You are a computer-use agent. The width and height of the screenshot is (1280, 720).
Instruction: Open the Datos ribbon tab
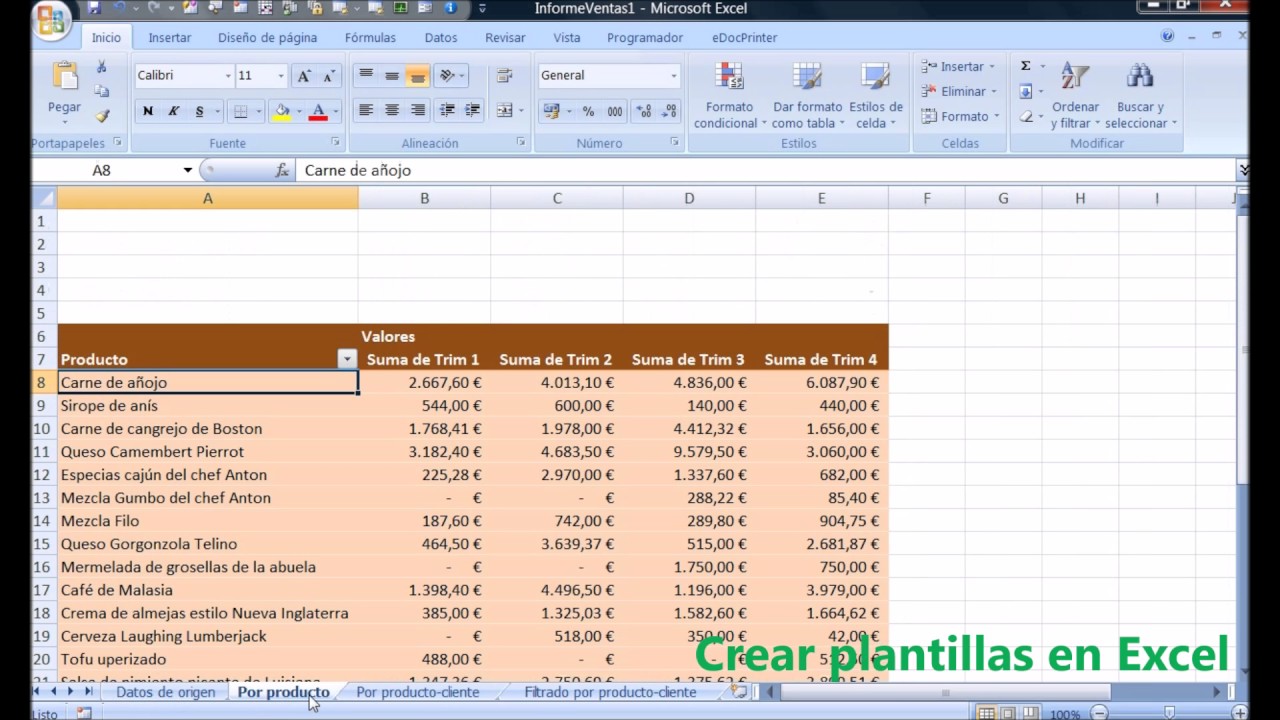point(441,38)
